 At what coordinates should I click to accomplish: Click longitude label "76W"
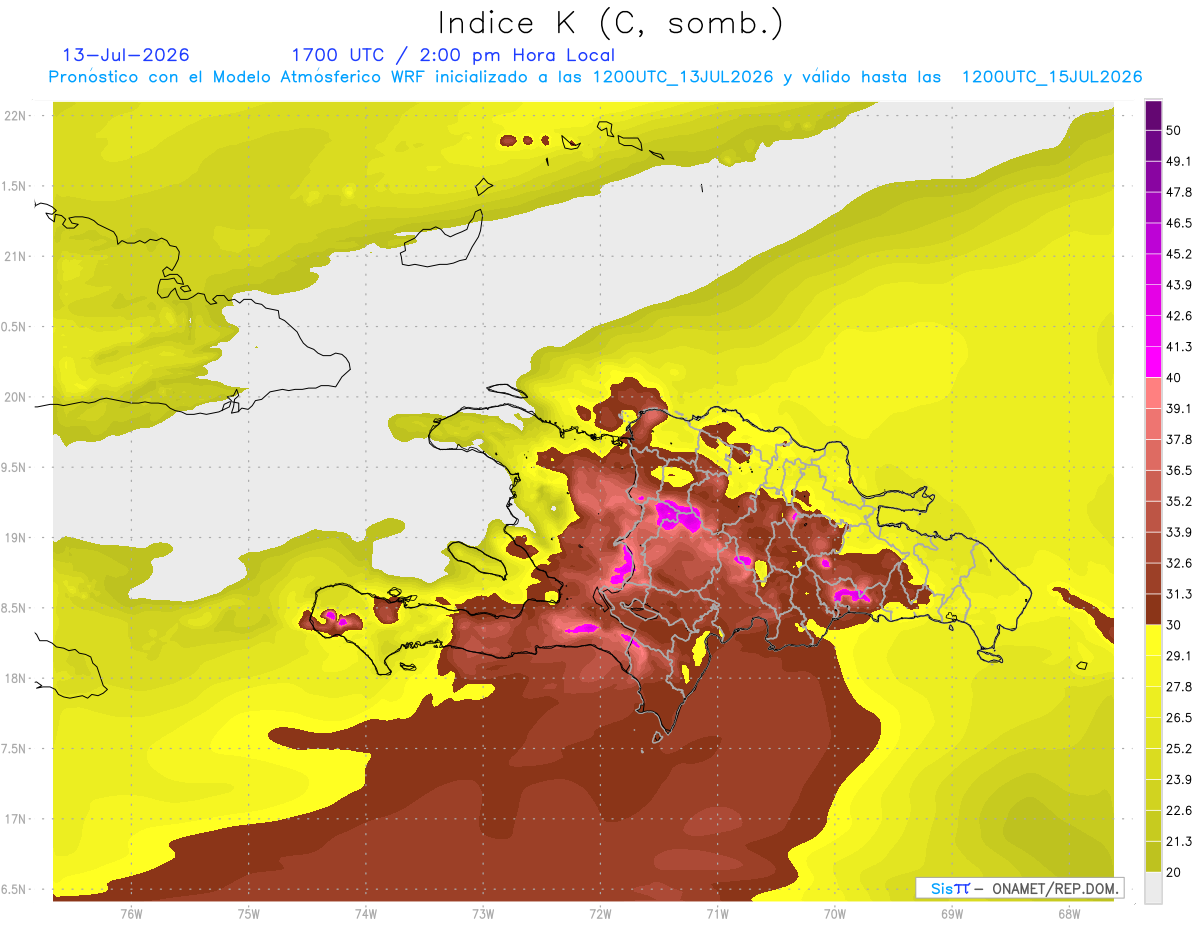131,914
